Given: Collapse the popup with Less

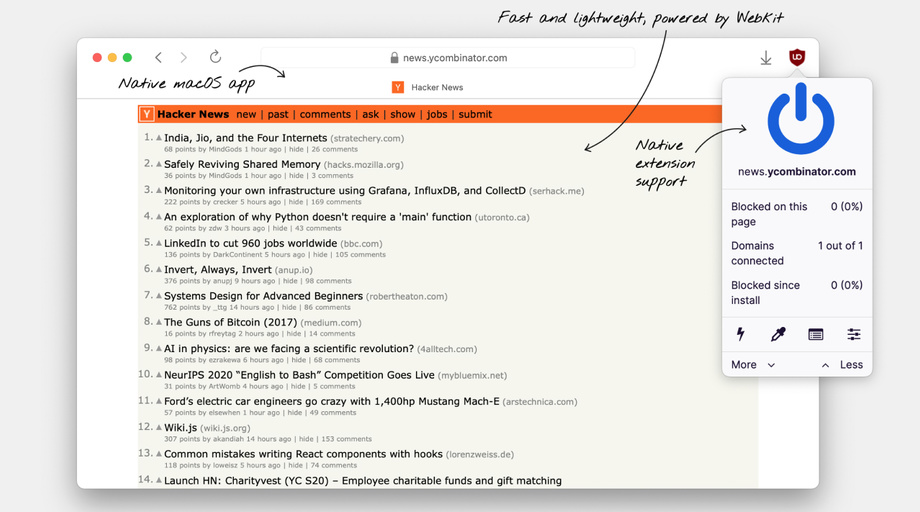Looking at the screenshot, I should [x=842, y=365].
